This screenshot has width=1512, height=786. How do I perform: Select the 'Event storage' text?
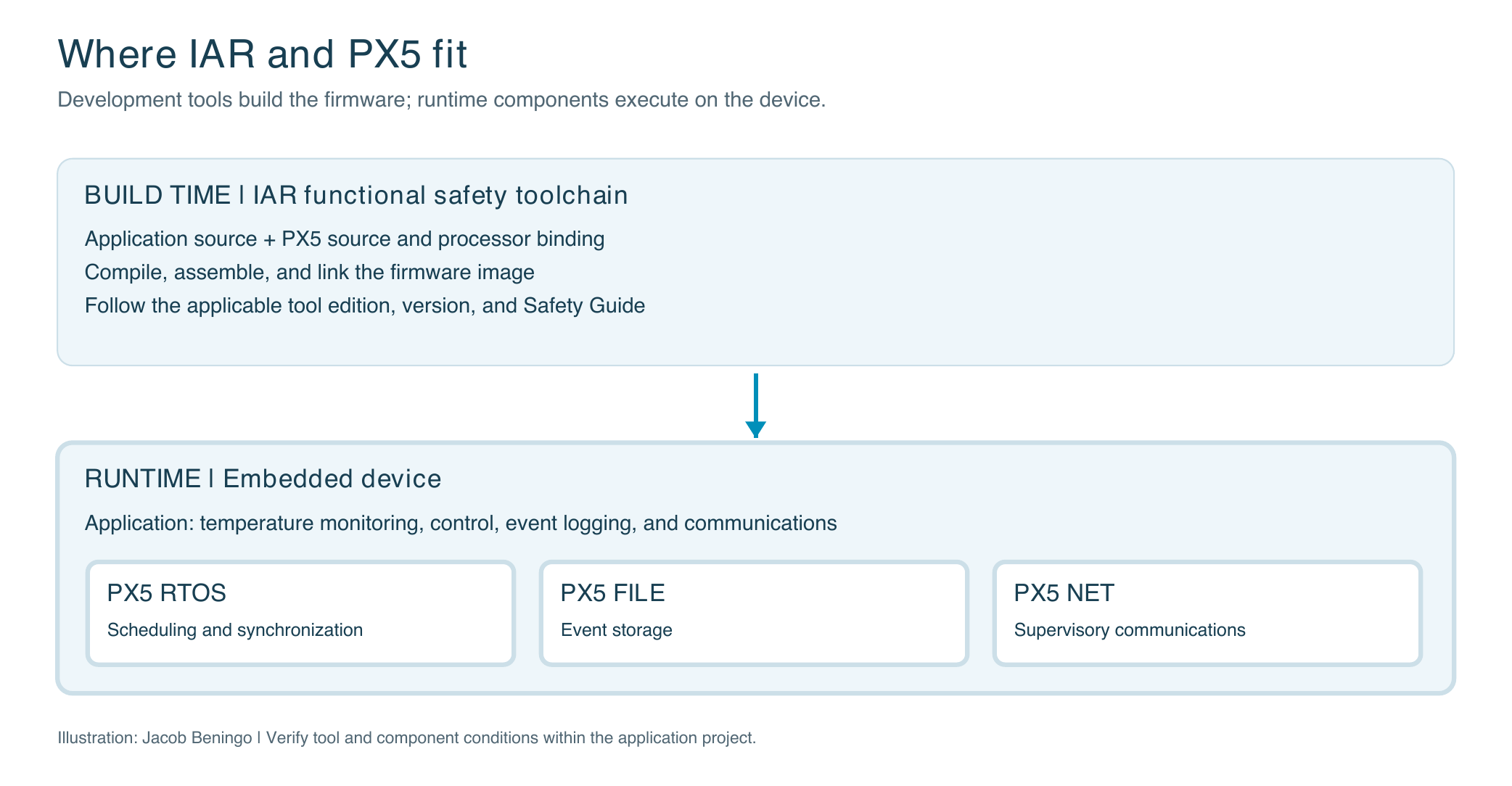pyautogui.click(x=617, y=629)
